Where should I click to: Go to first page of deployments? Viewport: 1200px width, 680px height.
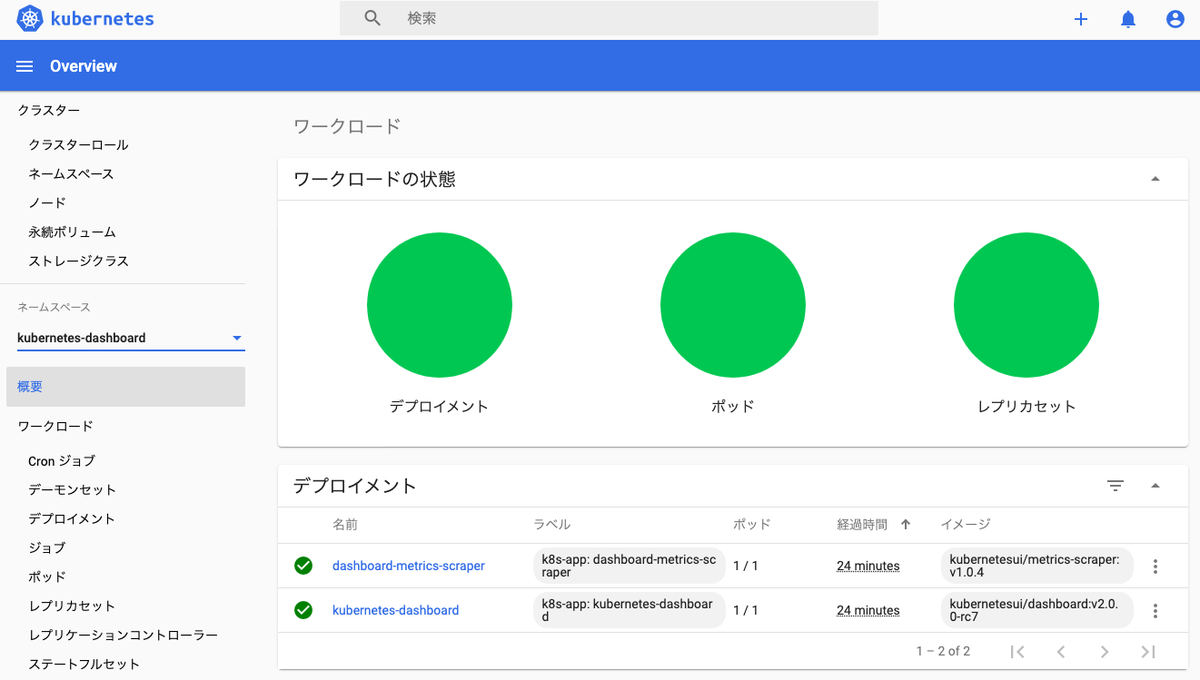[x=1017, y=652]
